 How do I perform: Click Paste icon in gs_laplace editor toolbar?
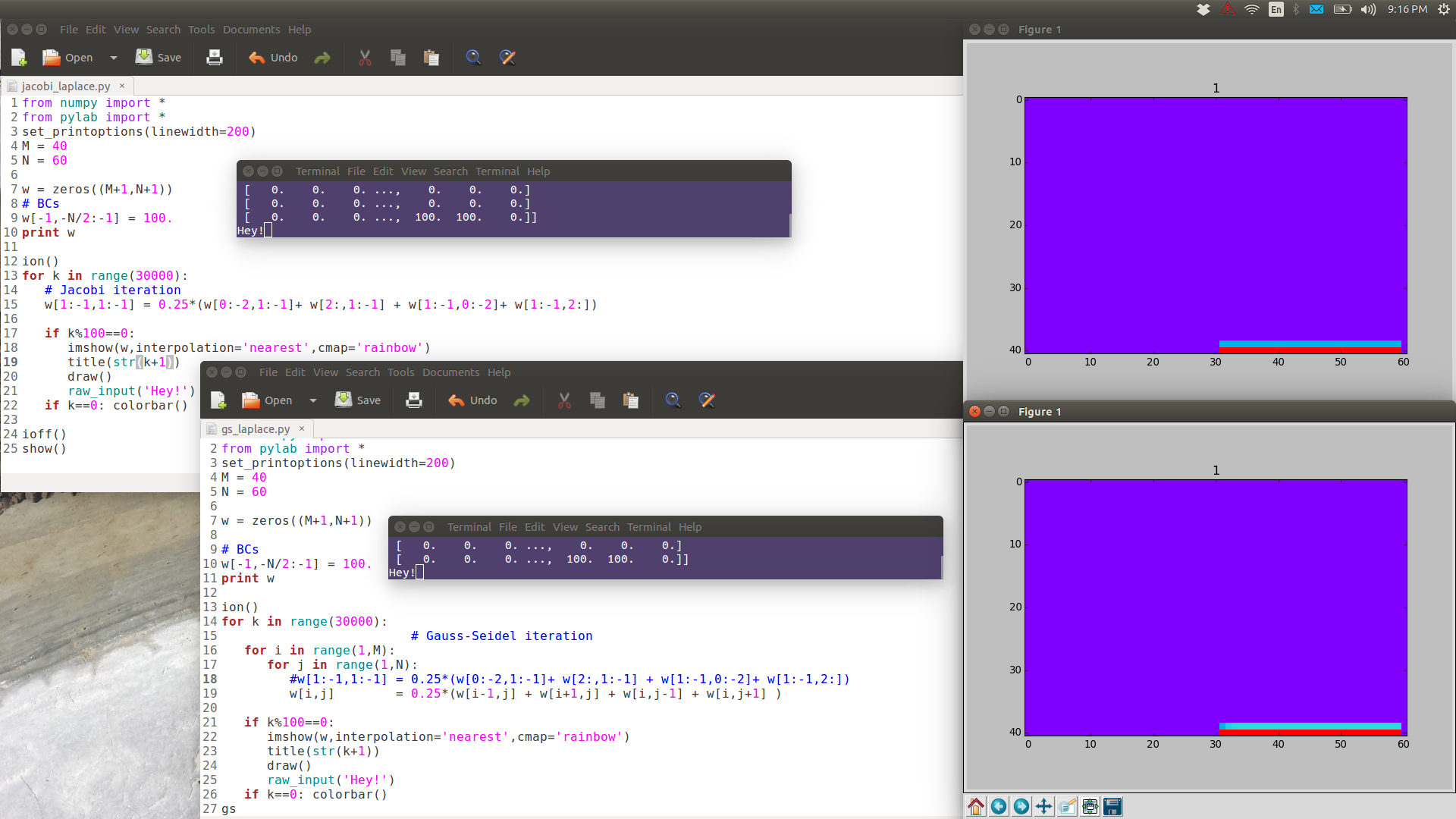631,400
